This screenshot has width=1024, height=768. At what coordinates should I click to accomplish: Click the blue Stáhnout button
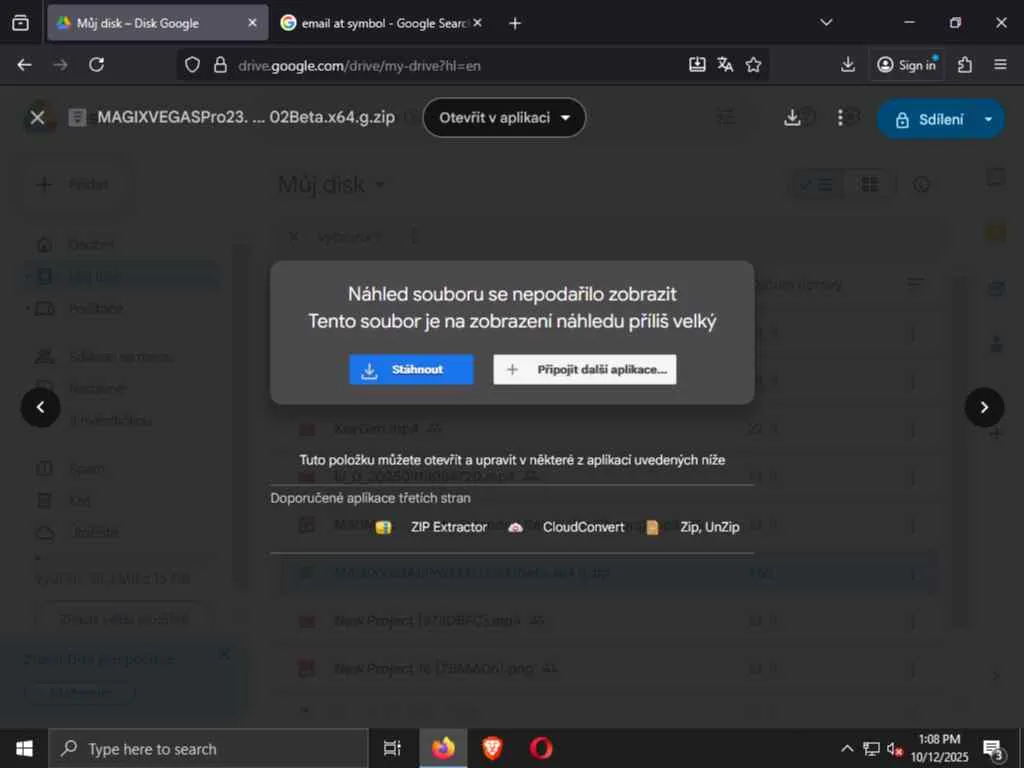(x=411, y=370)
